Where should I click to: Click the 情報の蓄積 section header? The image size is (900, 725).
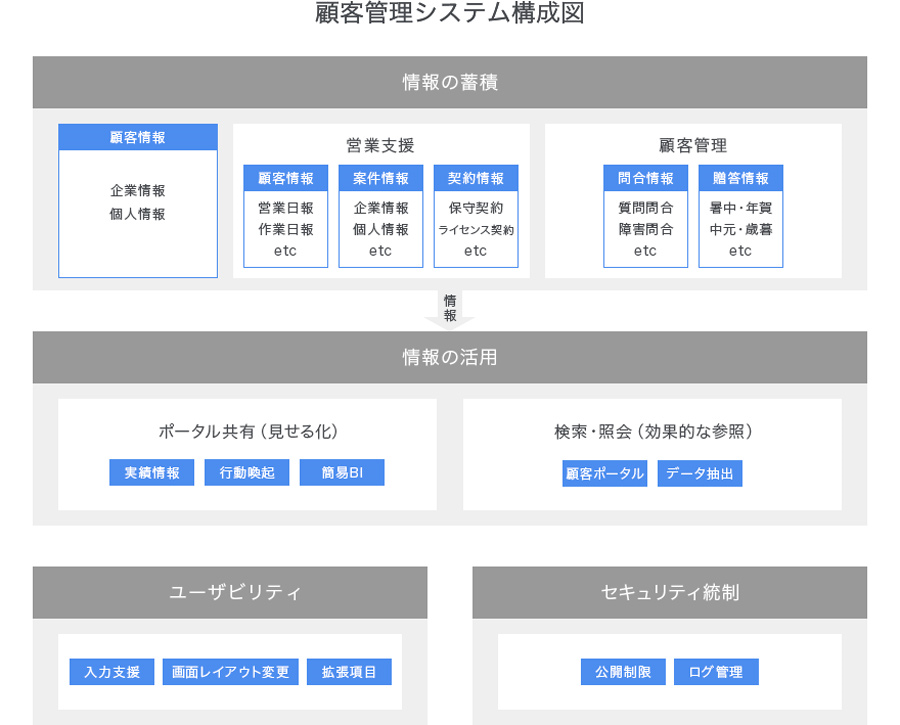(x=450, y=82)
